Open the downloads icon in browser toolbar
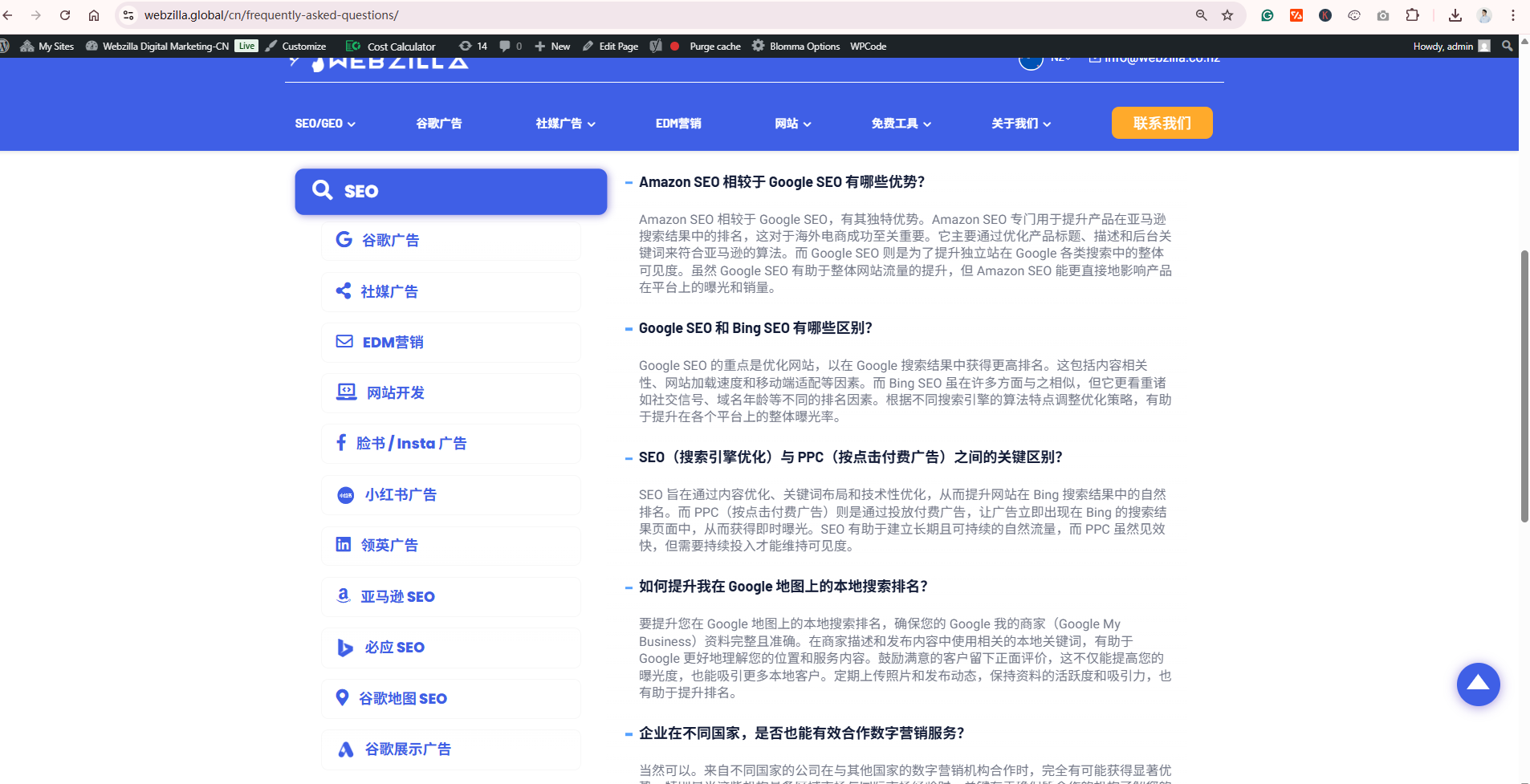This screenshot has height=784, width=1530. [1455, 15]
